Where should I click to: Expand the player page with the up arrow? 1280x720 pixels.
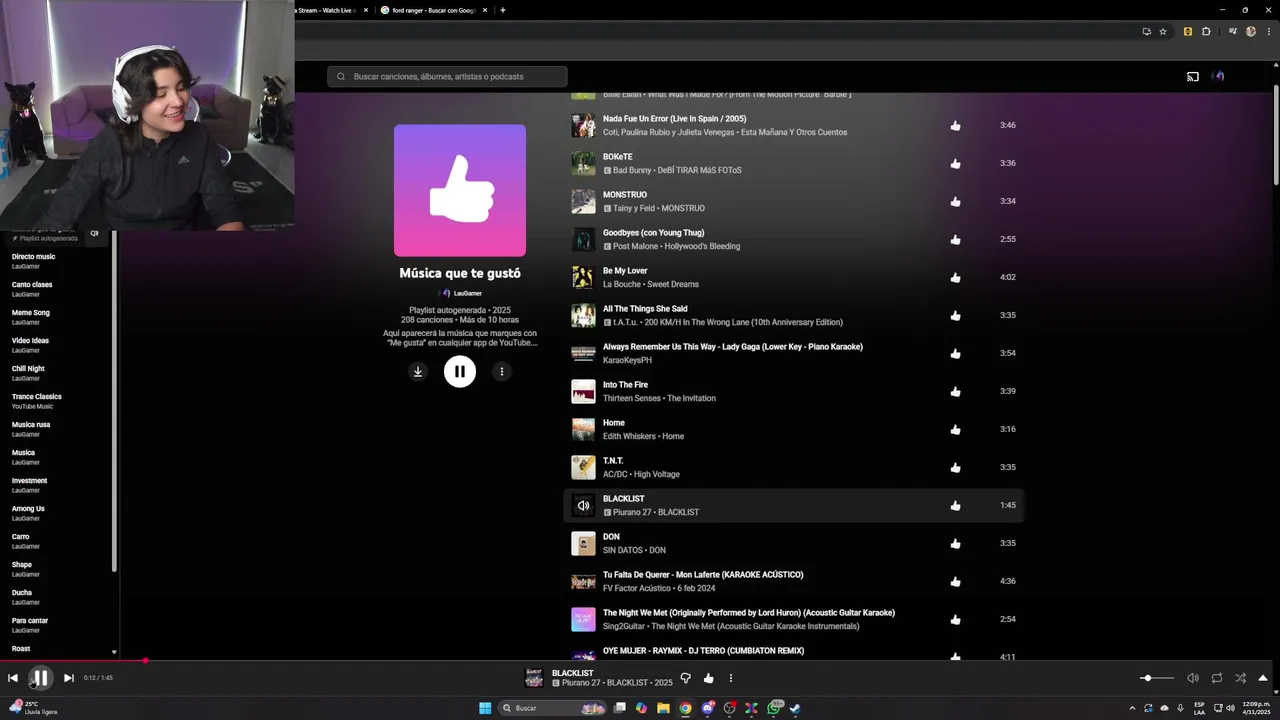coord(1263,678)
